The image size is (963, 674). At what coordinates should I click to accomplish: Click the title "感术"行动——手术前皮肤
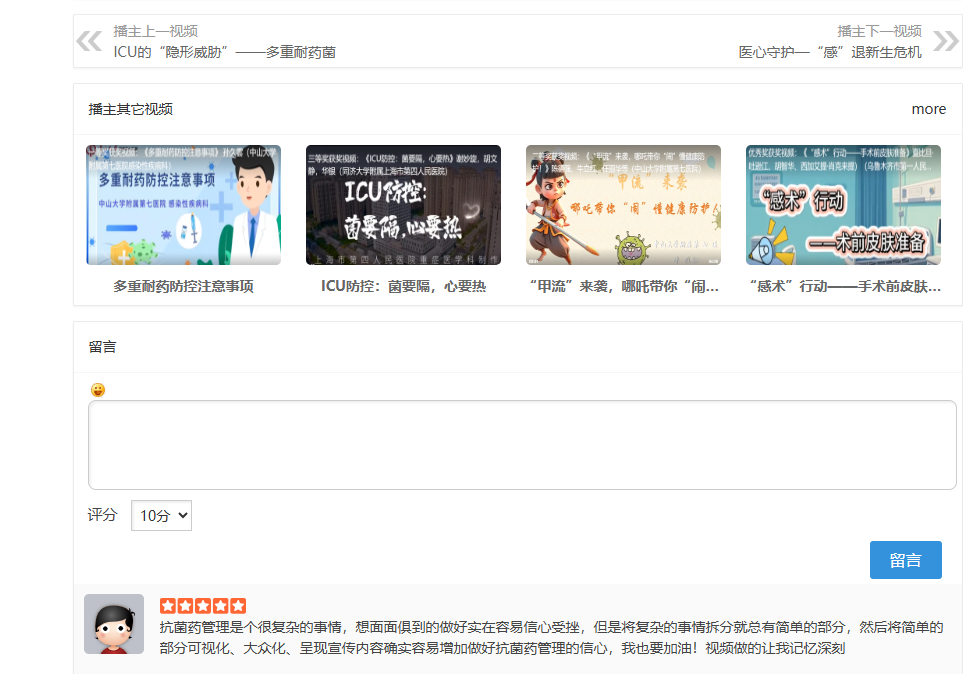[843, 286]
